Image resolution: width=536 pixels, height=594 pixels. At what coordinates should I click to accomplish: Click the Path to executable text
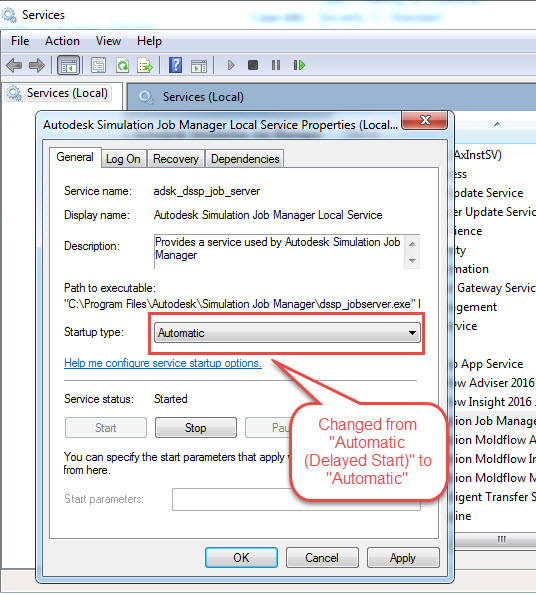242,304
